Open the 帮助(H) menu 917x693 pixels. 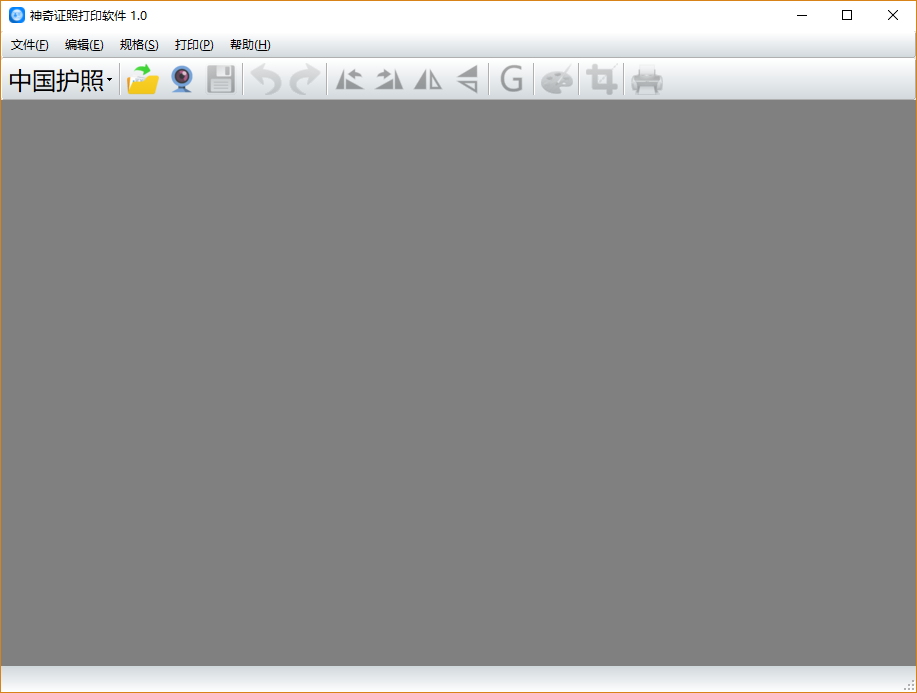[250, 45]
